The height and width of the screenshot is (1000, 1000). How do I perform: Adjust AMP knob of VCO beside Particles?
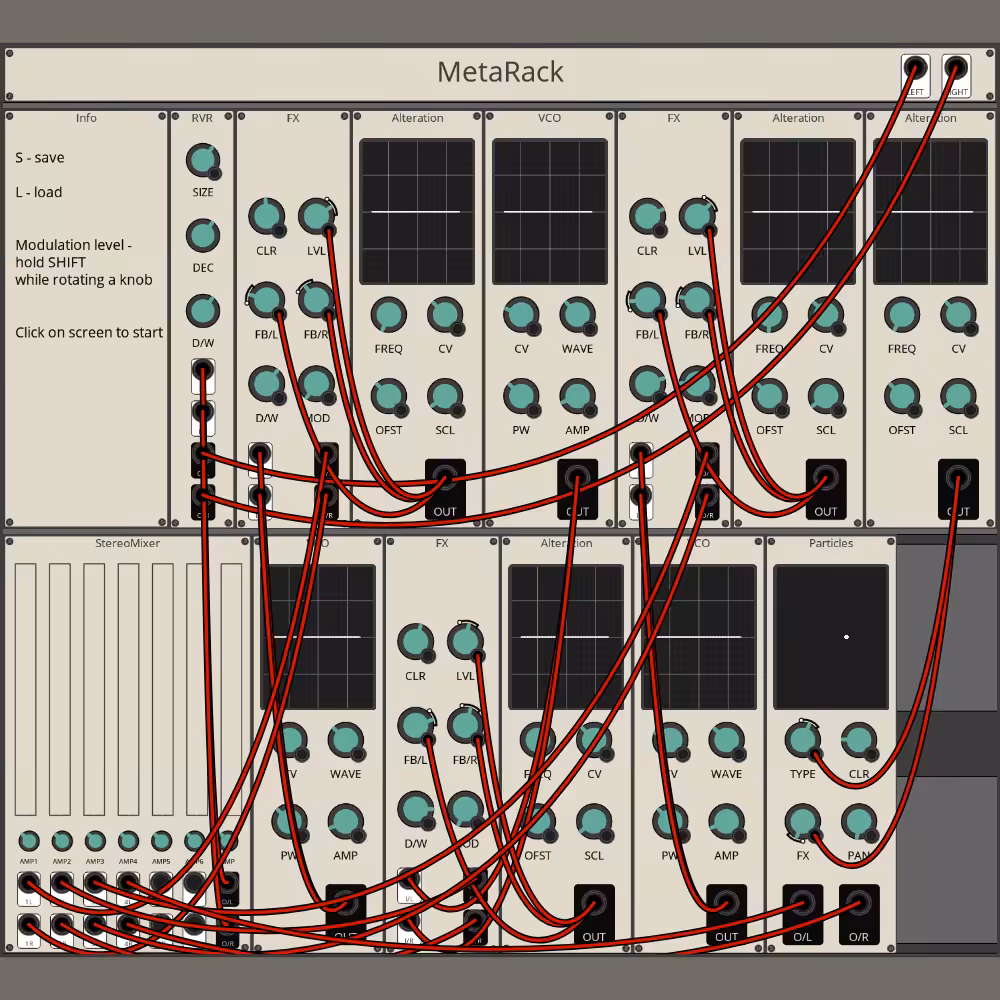click(726, 821)
